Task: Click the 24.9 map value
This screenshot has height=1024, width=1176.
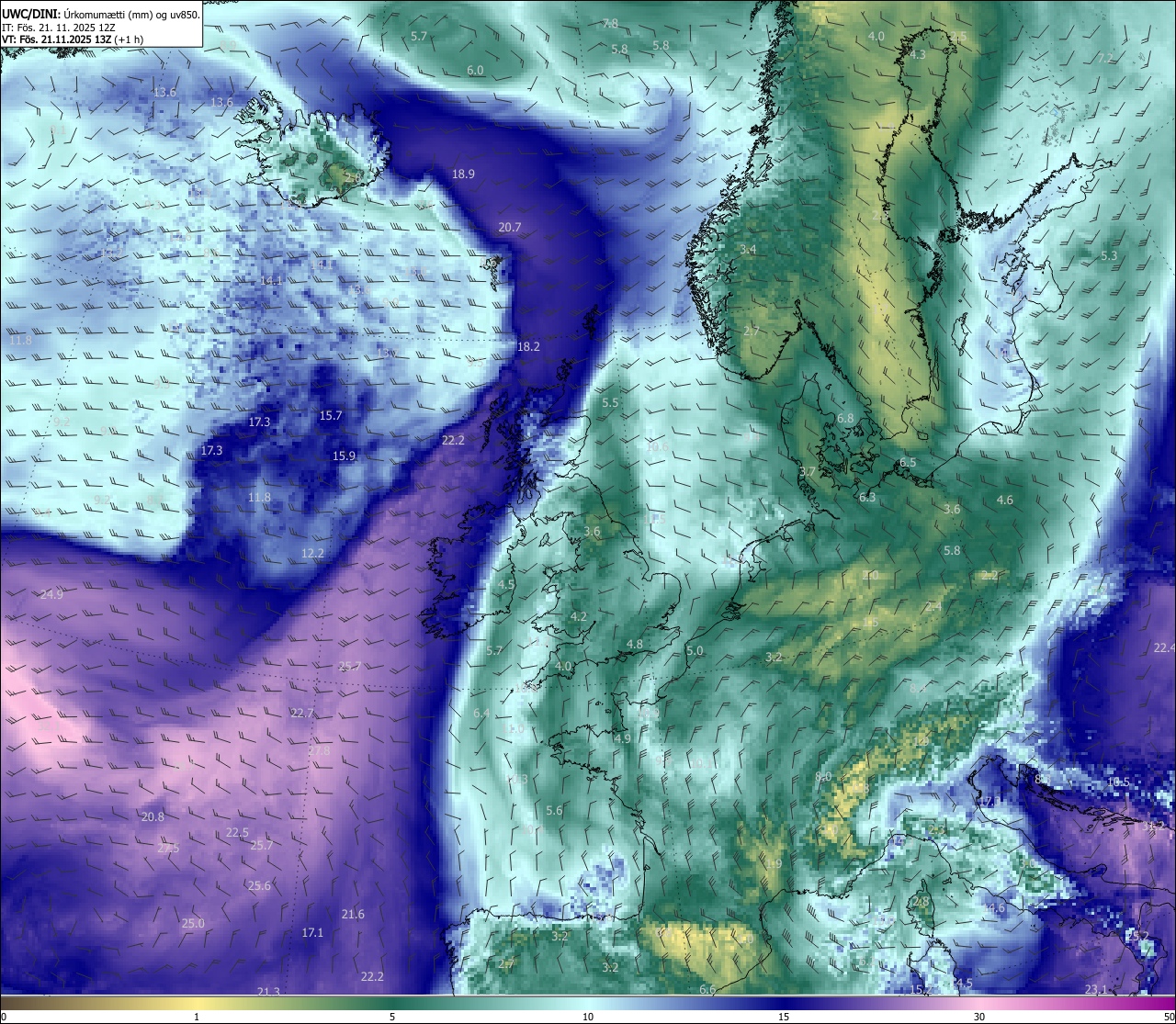Action: [51, 594]
